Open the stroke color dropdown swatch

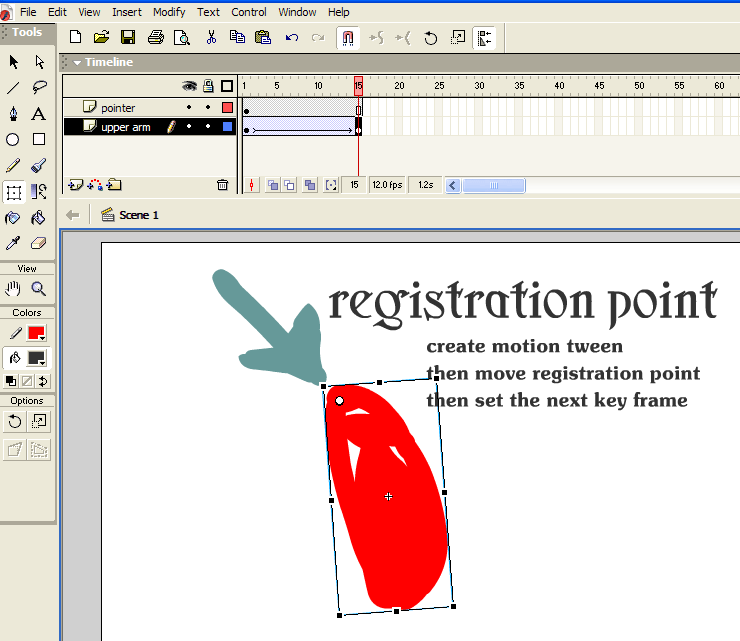point(37,333)
